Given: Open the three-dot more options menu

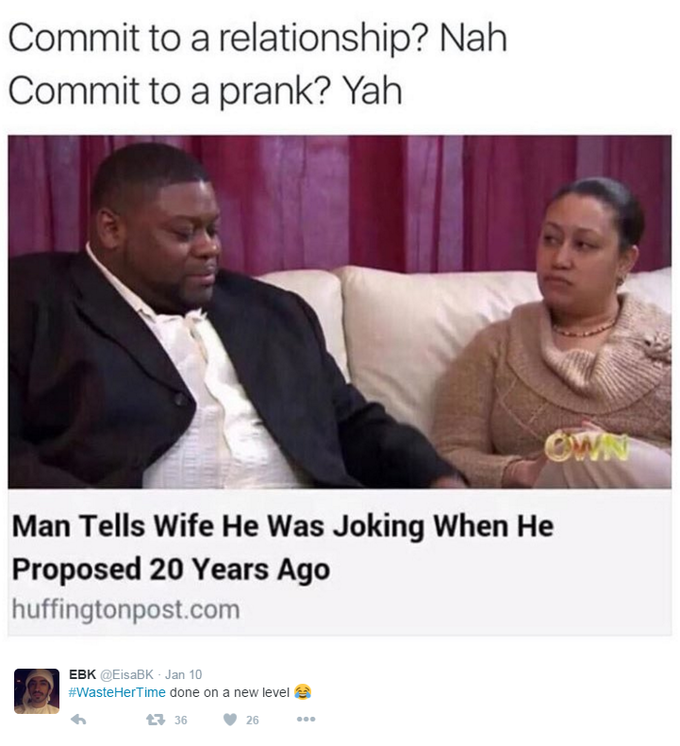Looking at the screenshot, I should [306, 719].
